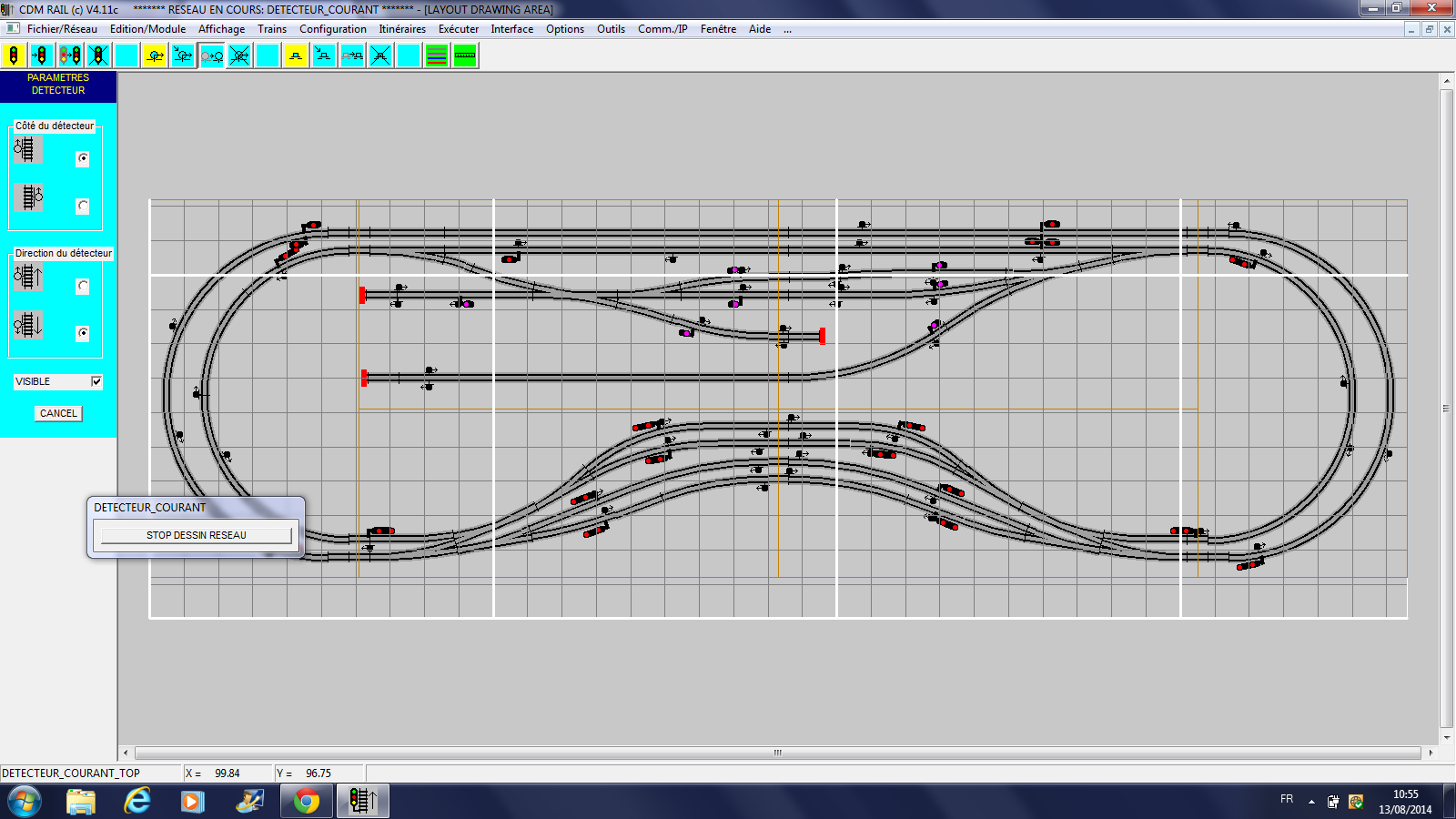Open the Configuration menu

click(x=332, y=29)
